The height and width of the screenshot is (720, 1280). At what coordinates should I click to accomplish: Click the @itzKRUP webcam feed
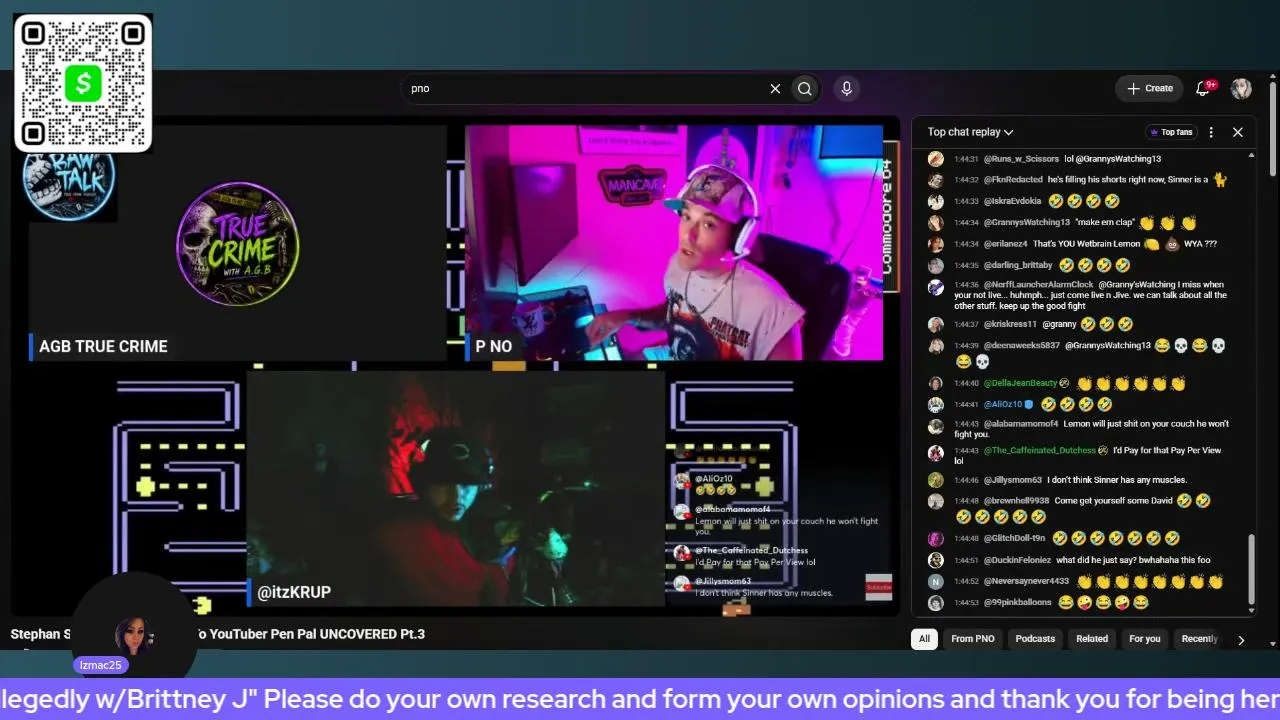point(456,488)
